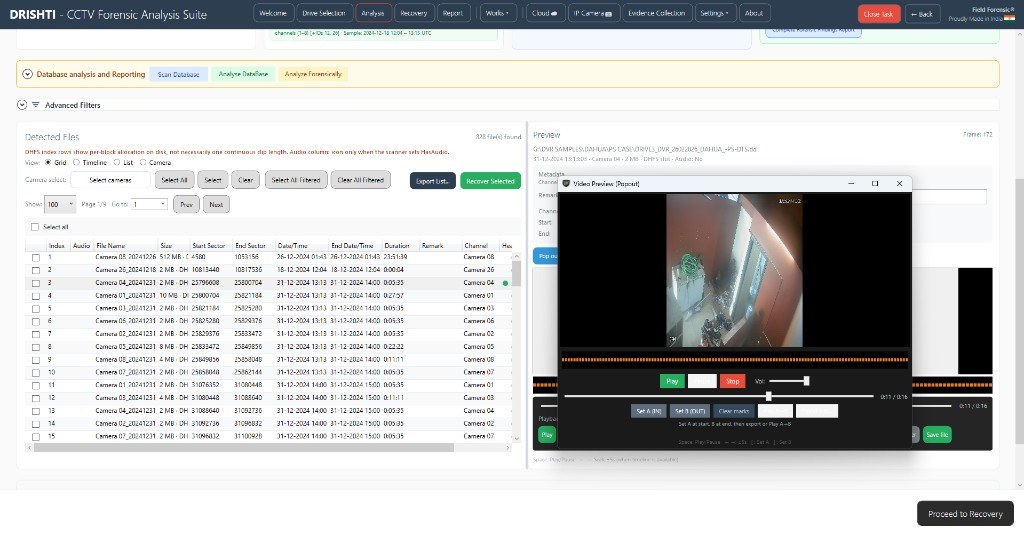
Task: Click the shield icon in Video Preview title
Action: [566, 183]
